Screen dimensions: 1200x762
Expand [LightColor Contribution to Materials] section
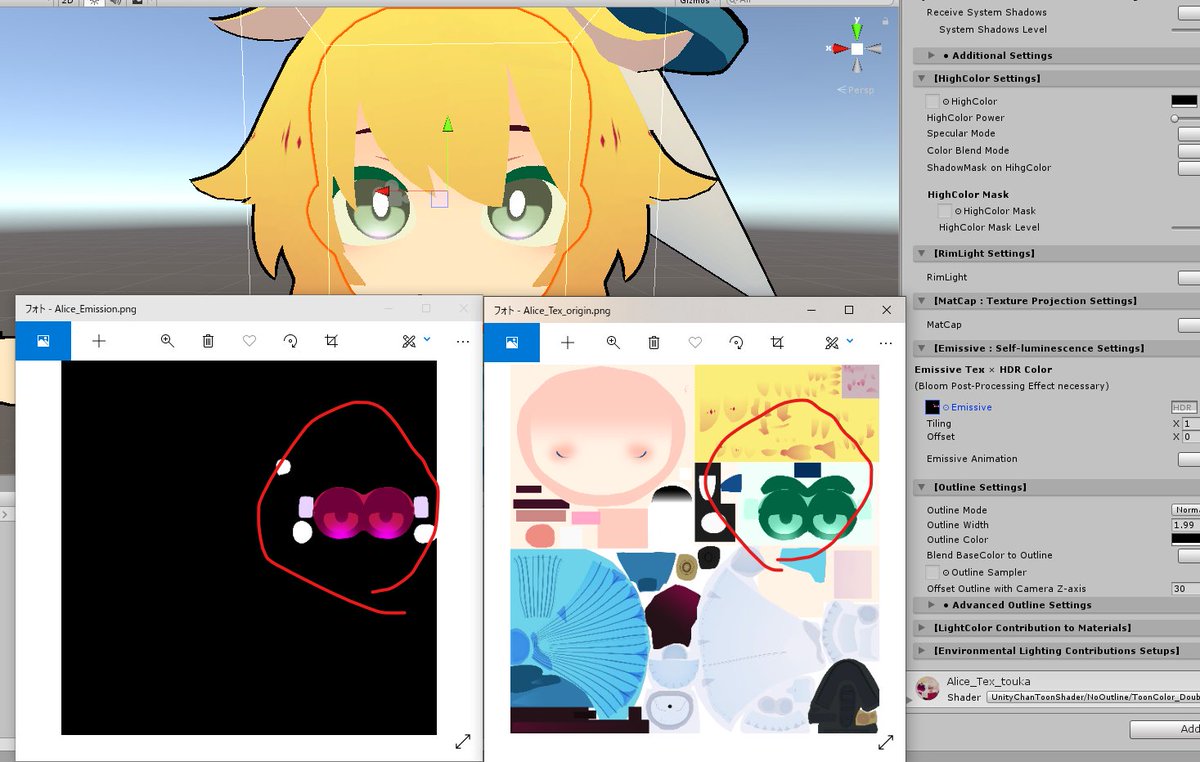pyautogui.click(x=921, y=628)
